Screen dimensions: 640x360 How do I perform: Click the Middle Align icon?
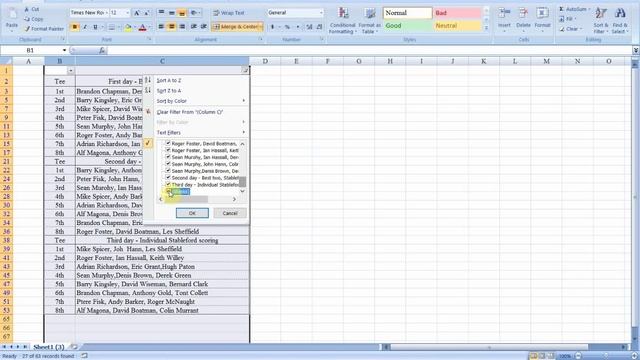pos(171,13)
